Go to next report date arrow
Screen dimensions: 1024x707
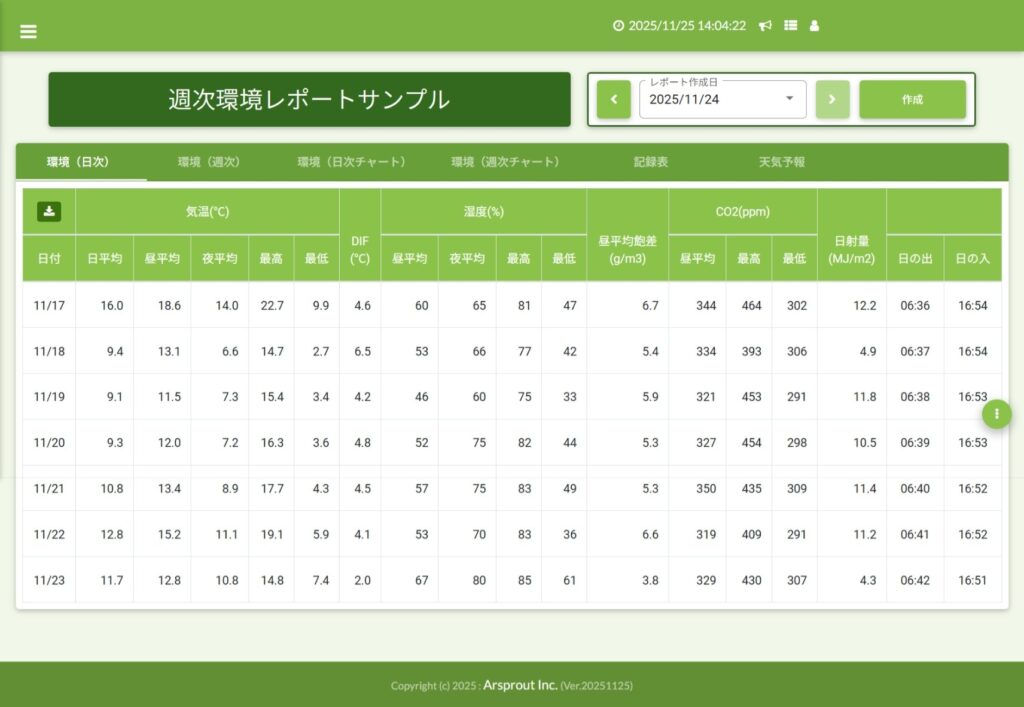[x=832, y=100]
